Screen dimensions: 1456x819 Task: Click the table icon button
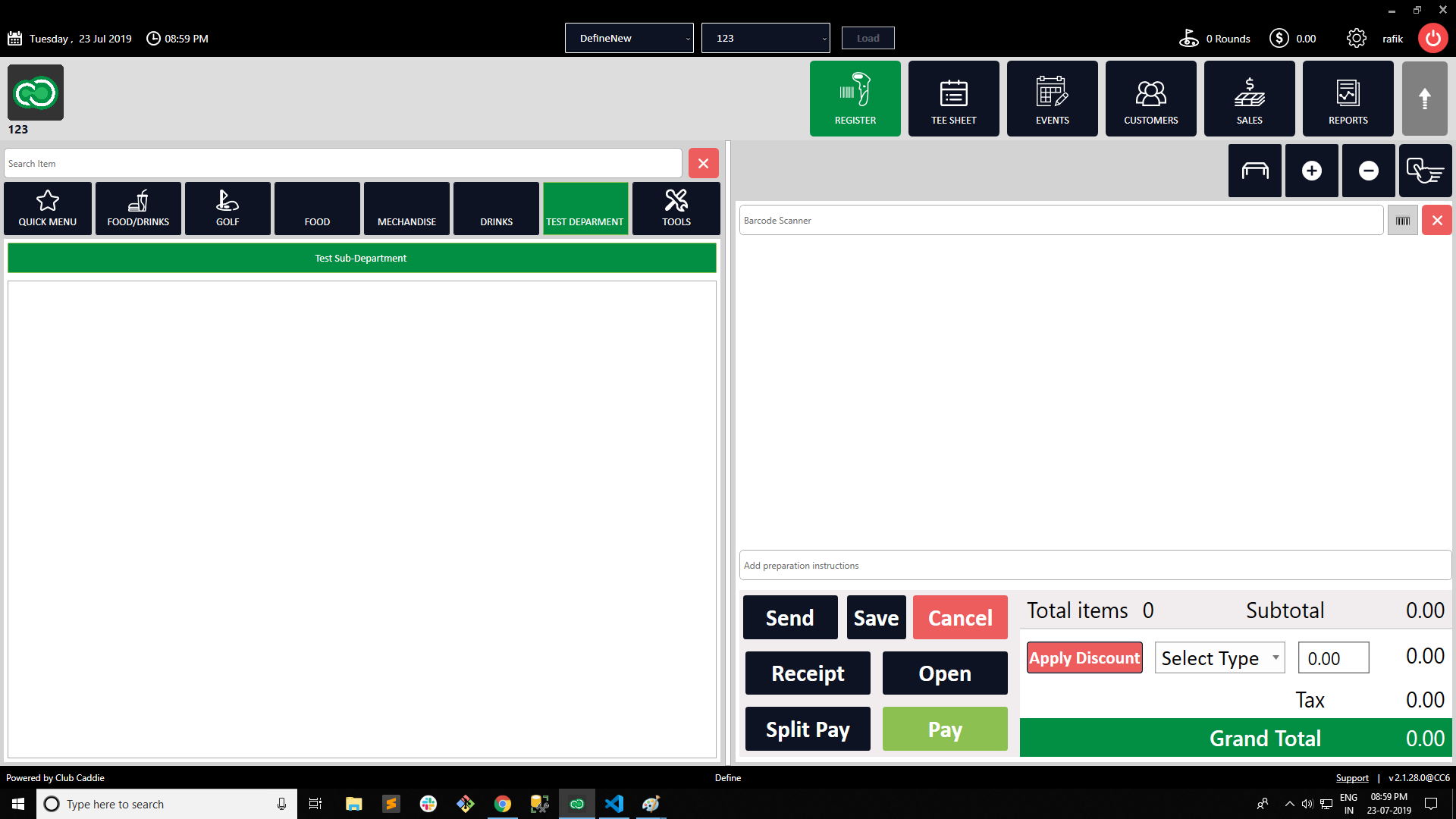tap(1254, 171)
